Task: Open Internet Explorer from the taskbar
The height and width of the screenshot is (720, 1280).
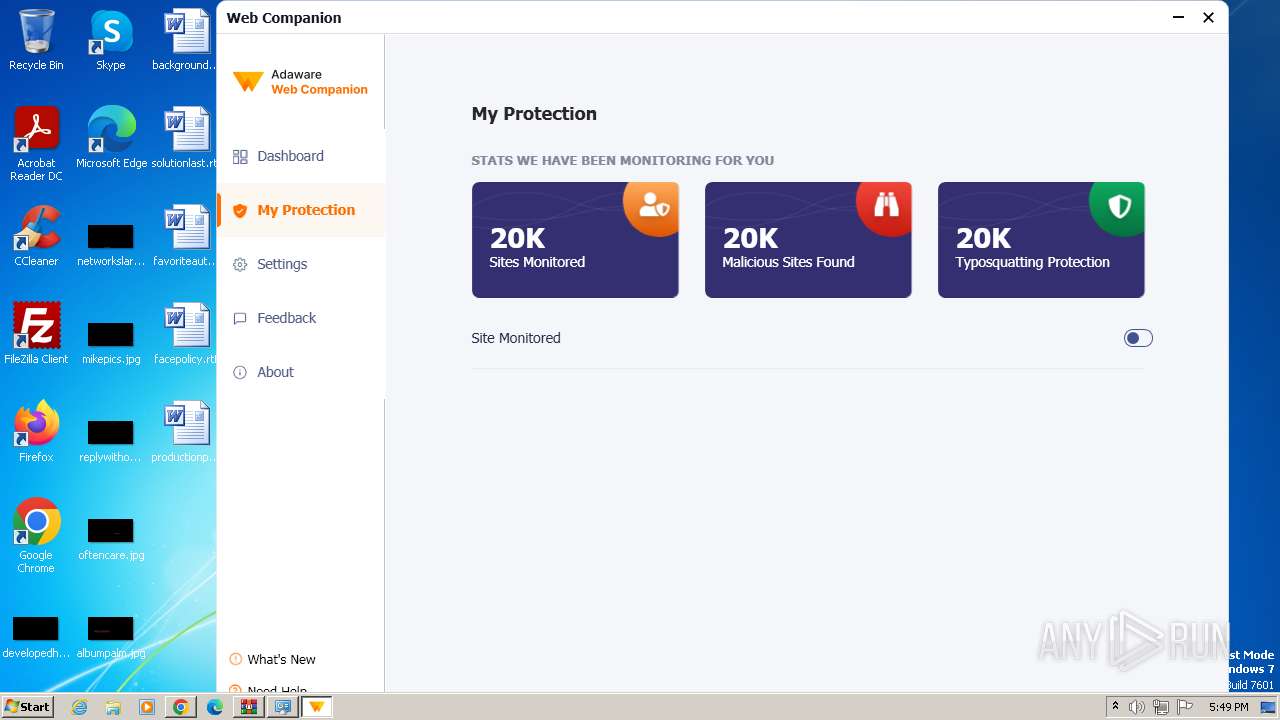Action: (x=79, y=707)
